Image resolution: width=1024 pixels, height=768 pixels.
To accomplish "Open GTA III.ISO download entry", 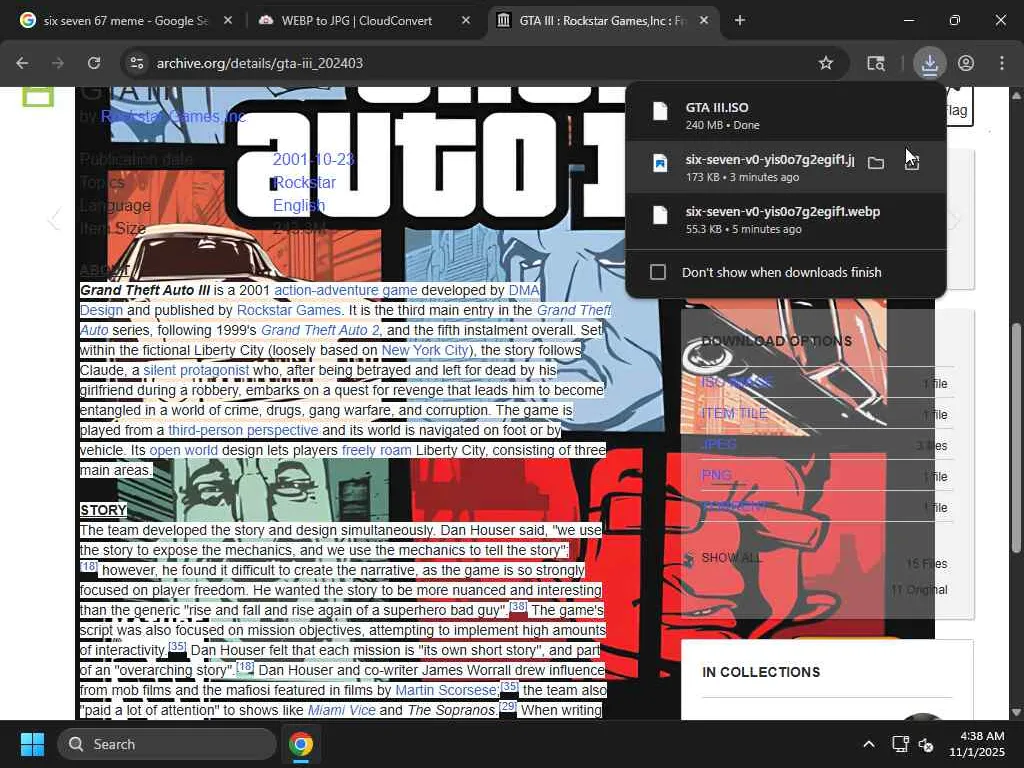I will point(786,115).
